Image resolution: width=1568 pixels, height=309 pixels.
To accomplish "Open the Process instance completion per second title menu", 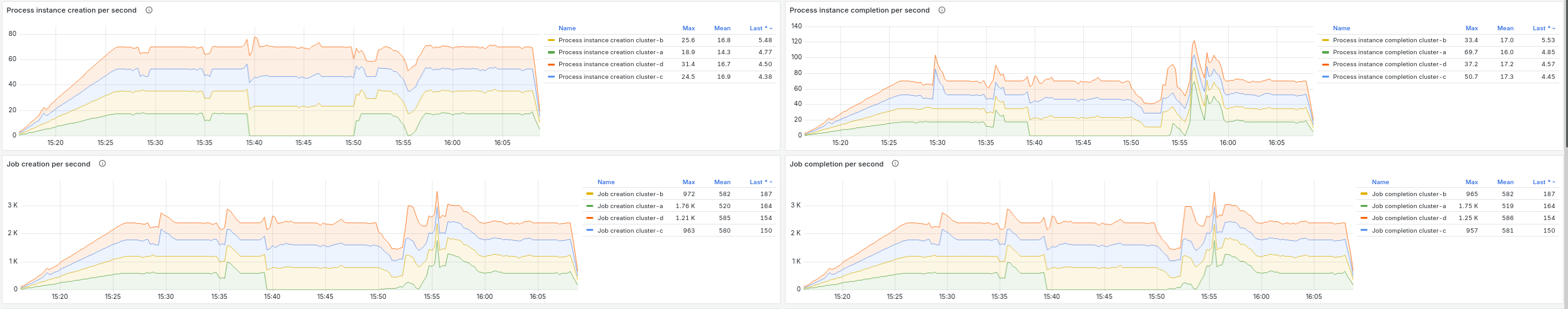I will pos(859,10).
